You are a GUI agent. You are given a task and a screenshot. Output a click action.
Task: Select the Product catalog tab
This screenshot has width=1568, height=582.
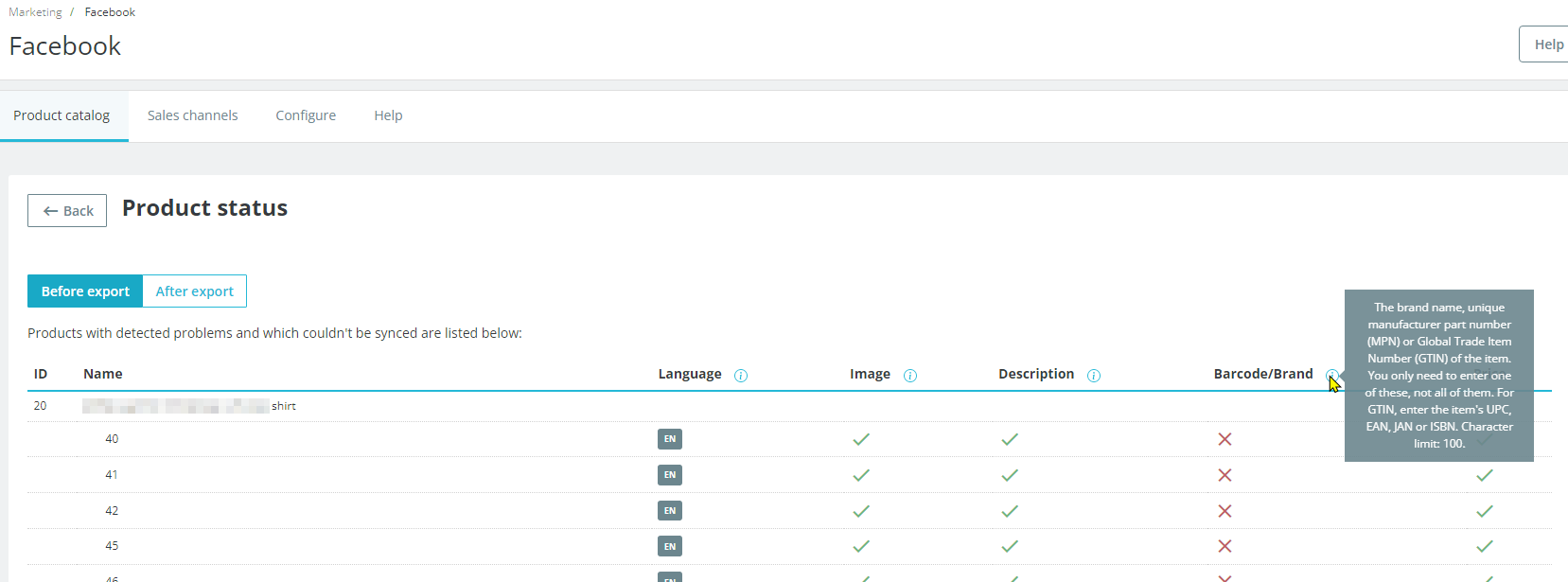pos(62,115)
